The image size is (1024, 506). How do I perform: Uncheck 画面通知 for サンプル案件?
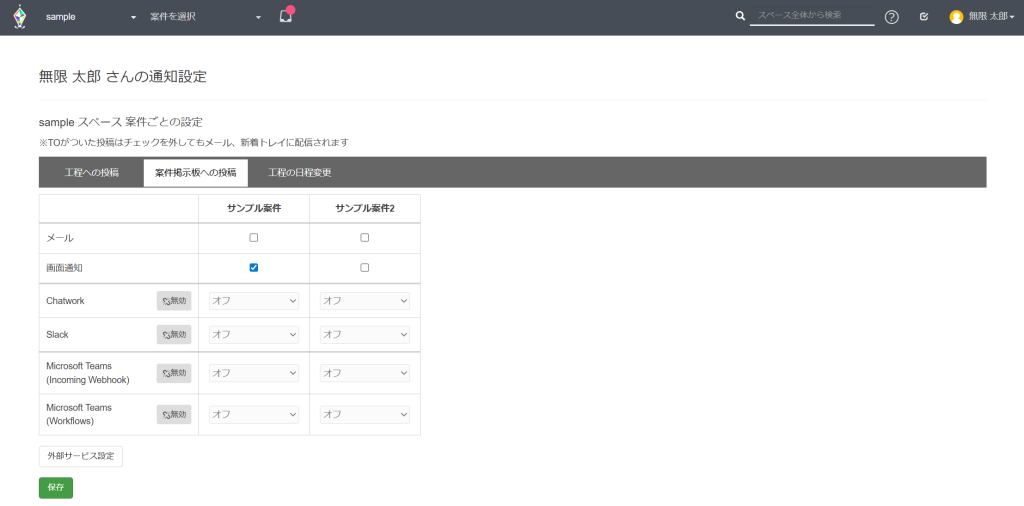pyautogui.click(x=254, y=268)
